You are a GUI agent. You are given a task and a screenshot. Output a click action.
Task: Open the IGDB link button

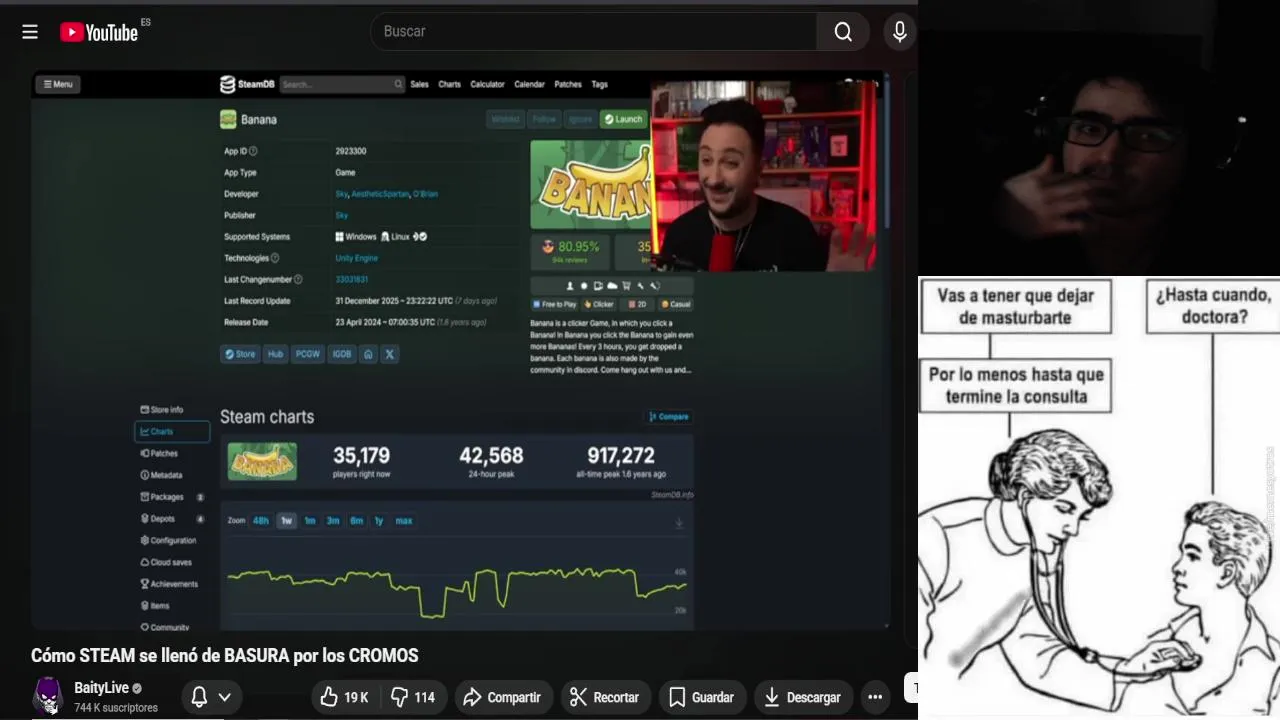(x=342, y=354)
